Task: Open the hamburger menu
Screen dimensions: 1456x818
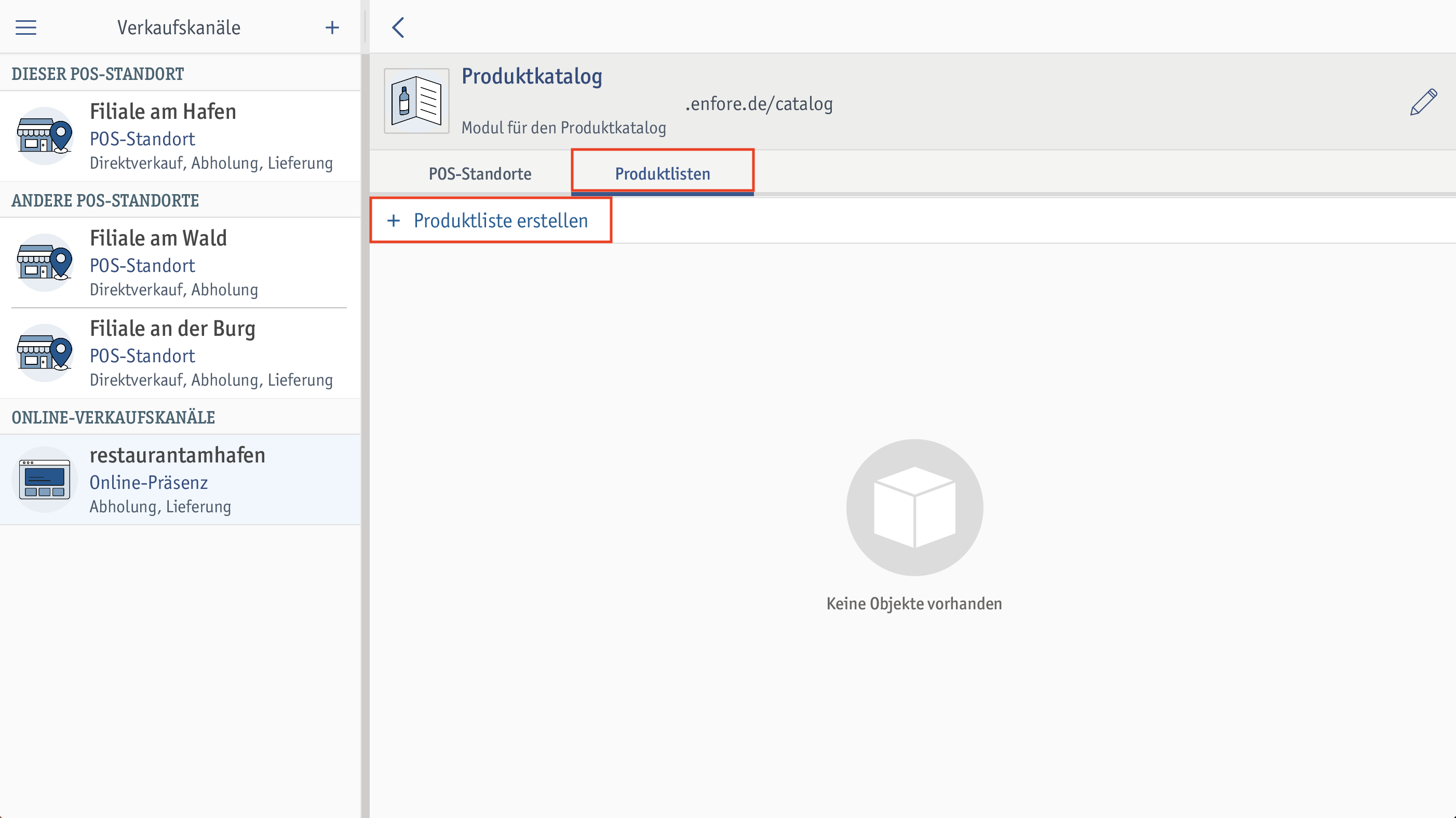Action: pyautogui.click(x=26, y=27)
